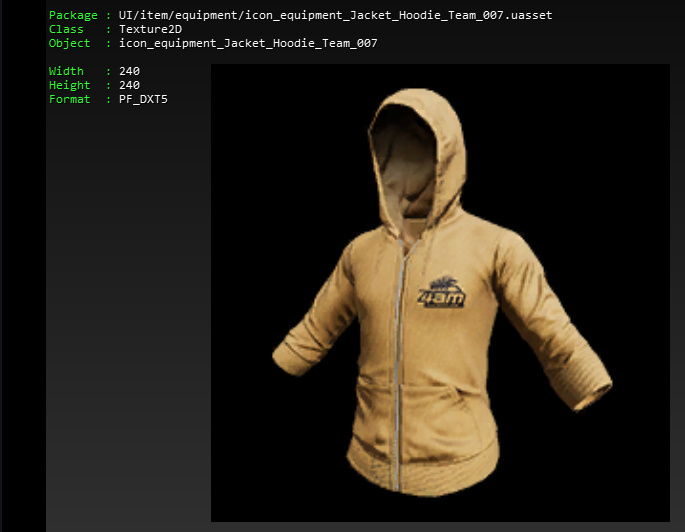Screen dimensions: 685x532
Task: Click the green Height label
Action: [x=69, y=86]
